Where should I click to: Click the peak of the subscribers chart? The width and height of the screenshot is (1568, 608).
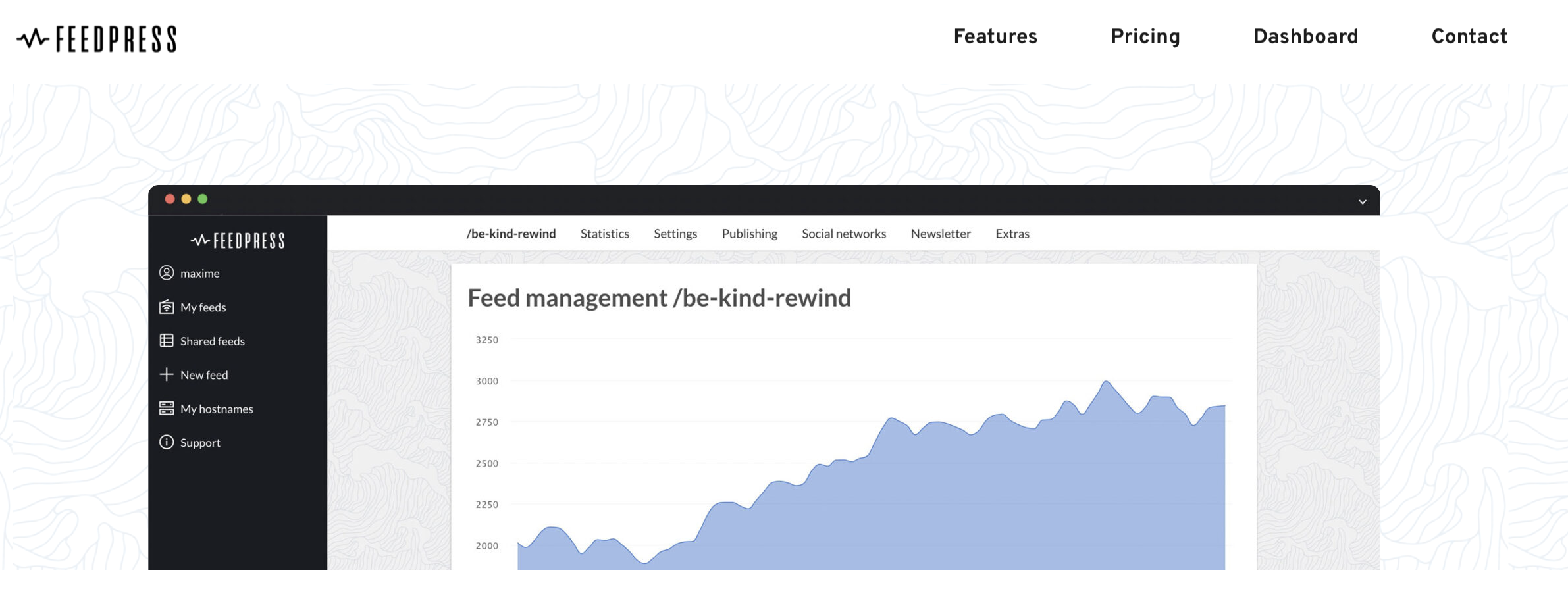[x=1106, y=382]
